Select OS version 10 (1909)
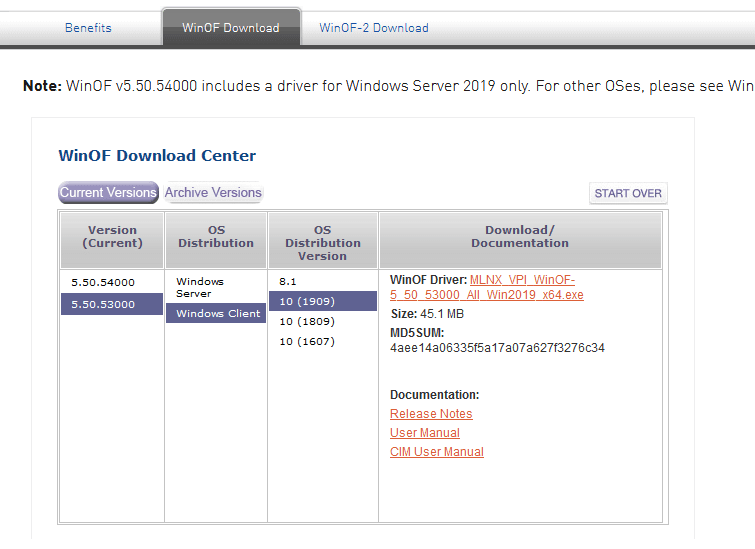755x549 pixels. (x=323, y=301)
